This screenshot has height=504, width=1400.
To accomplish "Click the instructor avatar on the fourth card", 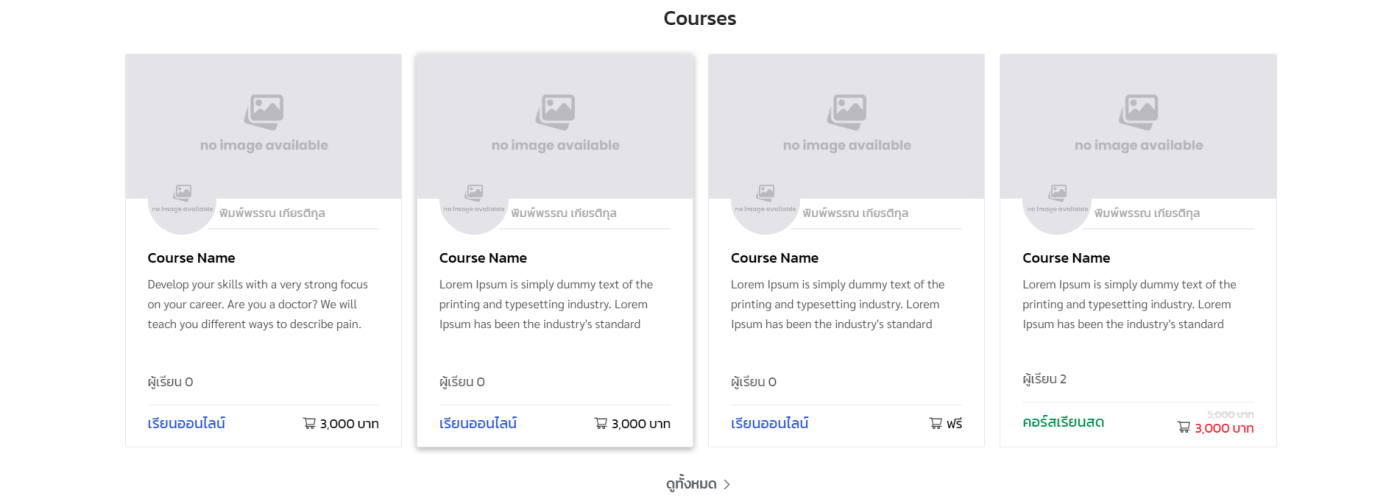I will [1056, 200].
